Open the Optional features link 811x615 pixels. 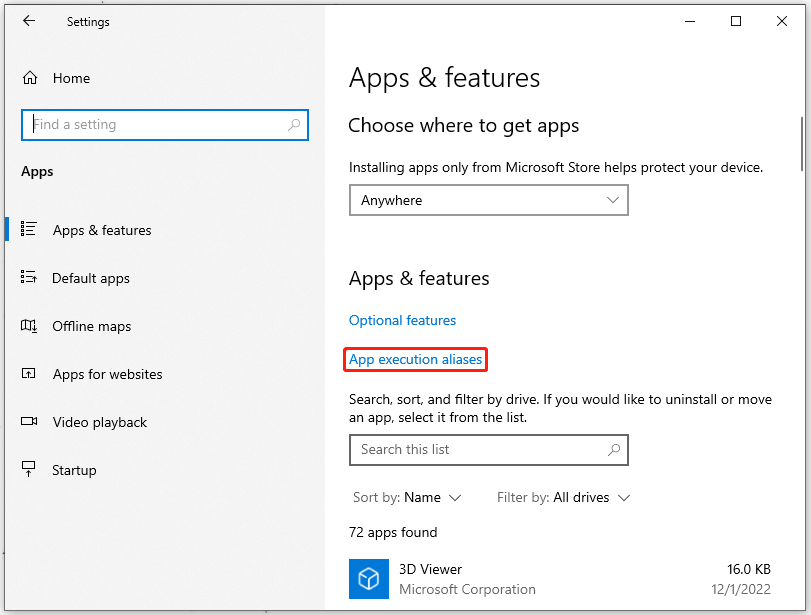(x=402, y=320)
